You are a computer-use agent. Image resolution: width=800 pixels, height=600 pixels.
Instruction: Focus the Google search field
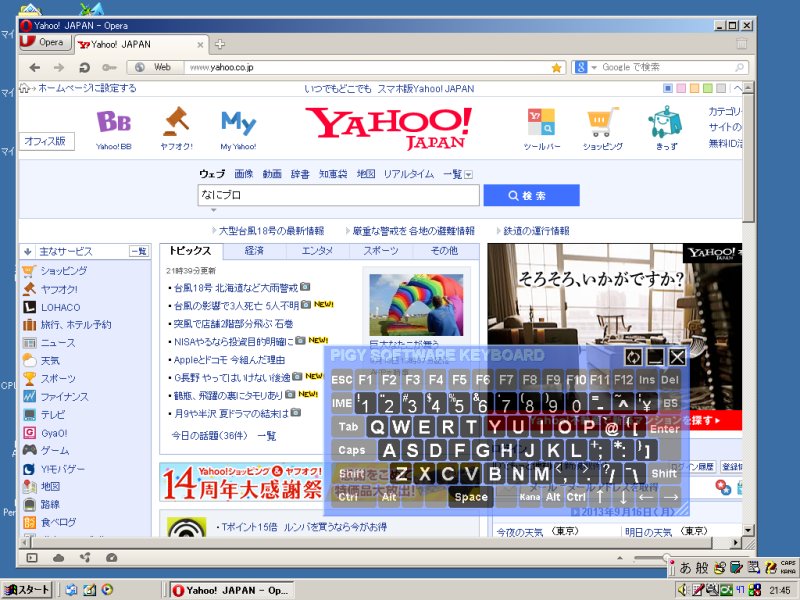point(666,67)
